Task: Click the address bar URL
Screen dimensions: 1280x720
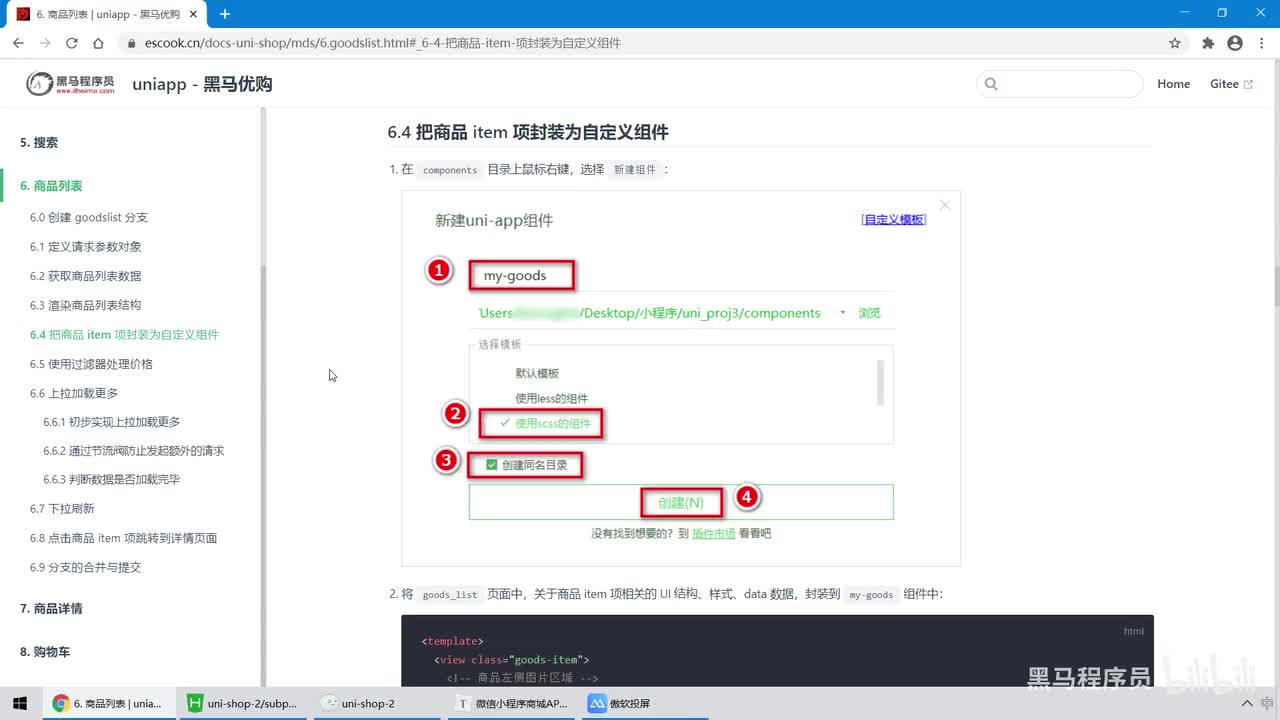Action: 383,43
